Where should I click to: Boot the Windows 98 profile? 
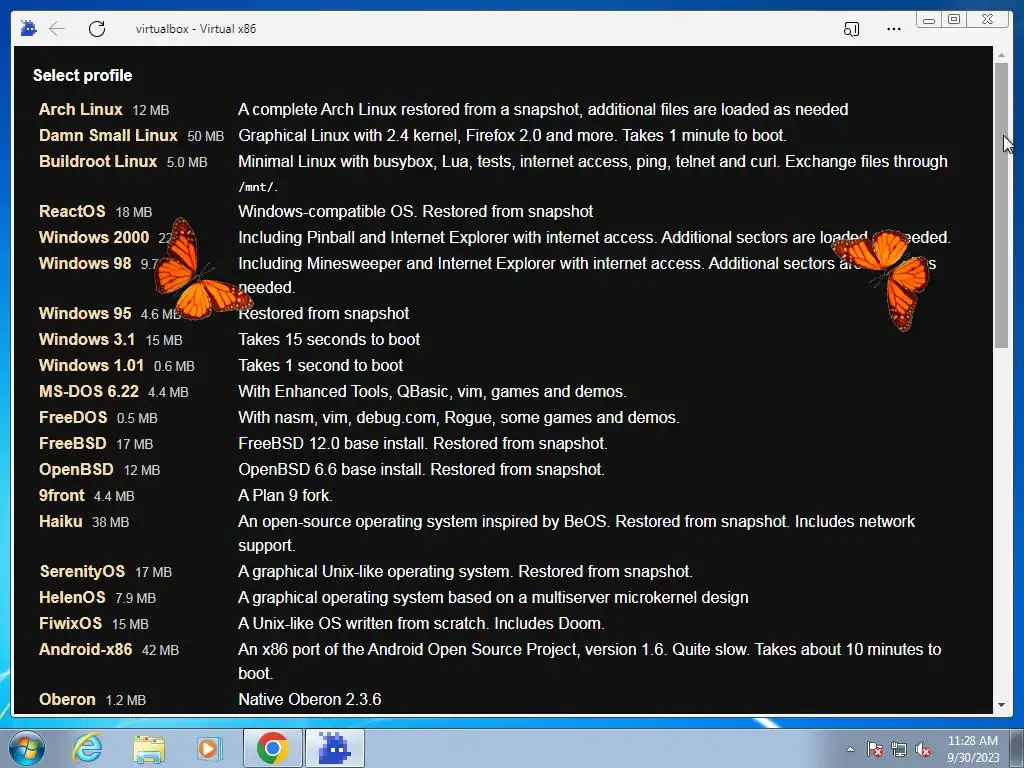pos(85,263)
